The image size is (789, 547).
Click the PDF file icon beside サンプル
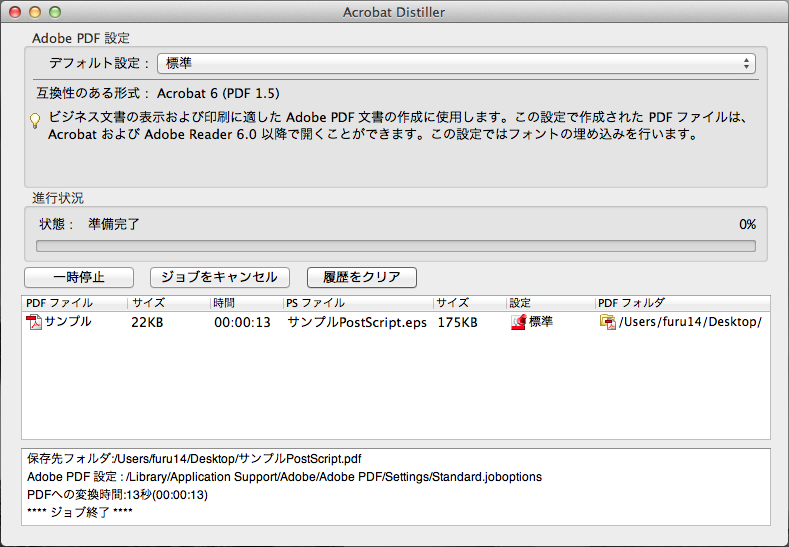34,322
